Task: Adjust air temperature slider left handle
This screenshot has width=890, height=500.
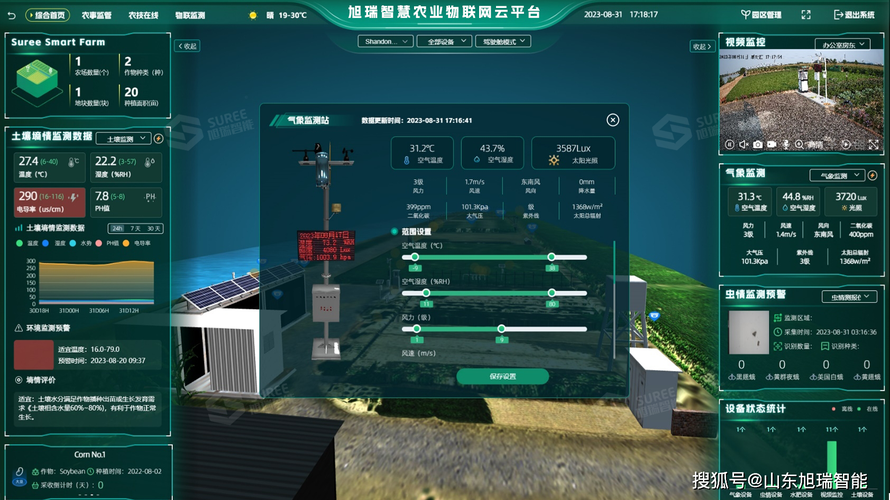Action: (x=414, y=257)
